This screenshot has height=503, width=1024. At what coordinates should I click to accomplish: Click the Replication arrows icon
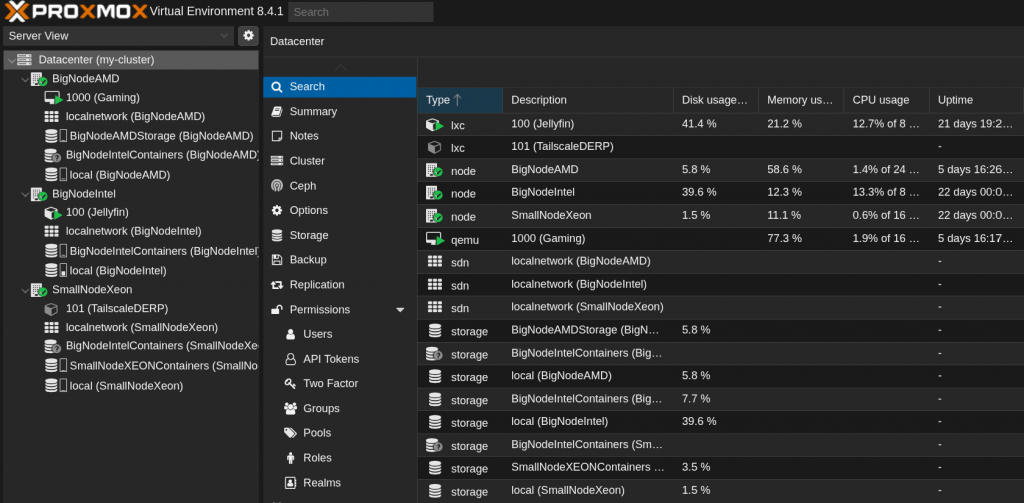(277, 285)
